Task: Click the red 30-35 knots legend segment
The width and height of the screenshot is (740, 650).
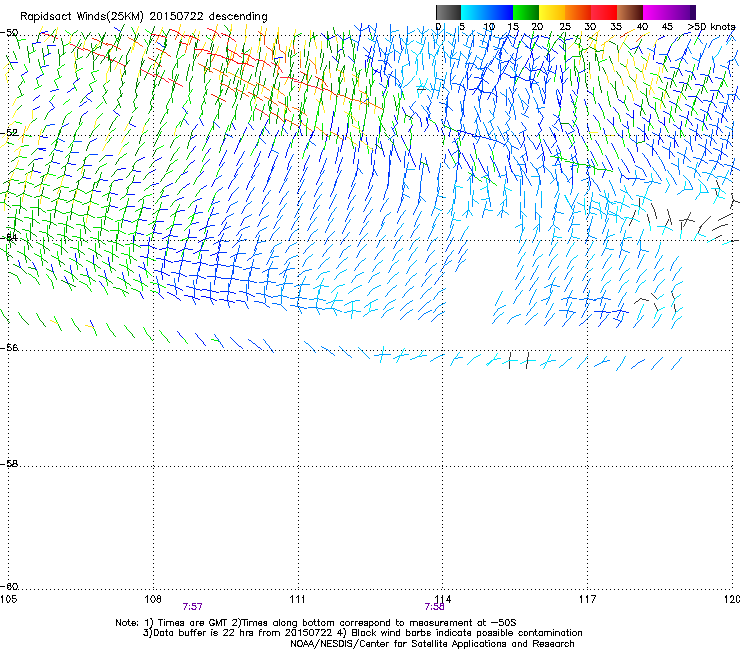Action: [x=604, y=12]
